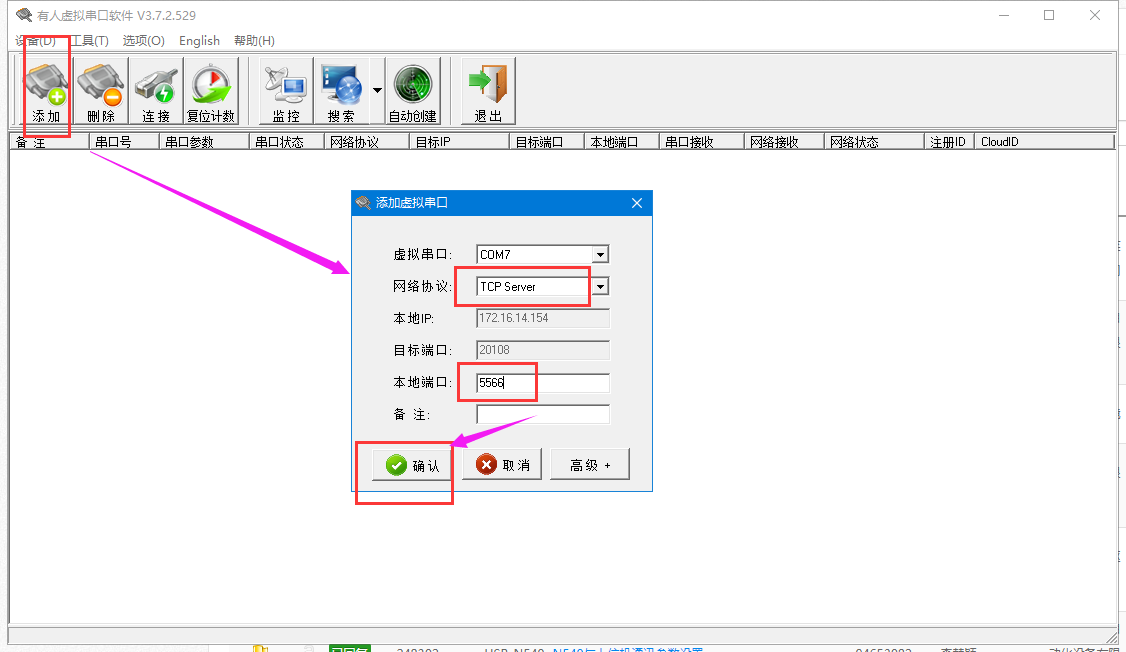Image resolution: width=1126 pixels, height=652 pixels.
Task: Click the 复位计数 (Reset count) icon
Action: [x=211, y=91]
